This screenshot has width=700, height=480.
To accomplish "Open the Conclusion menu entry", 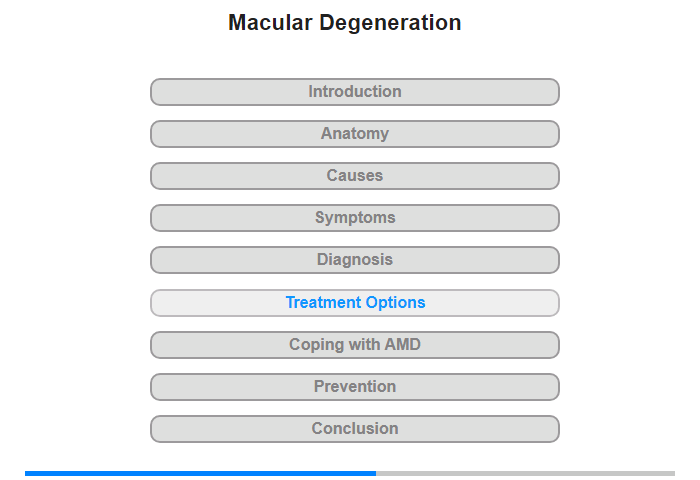I will point(355,429).
